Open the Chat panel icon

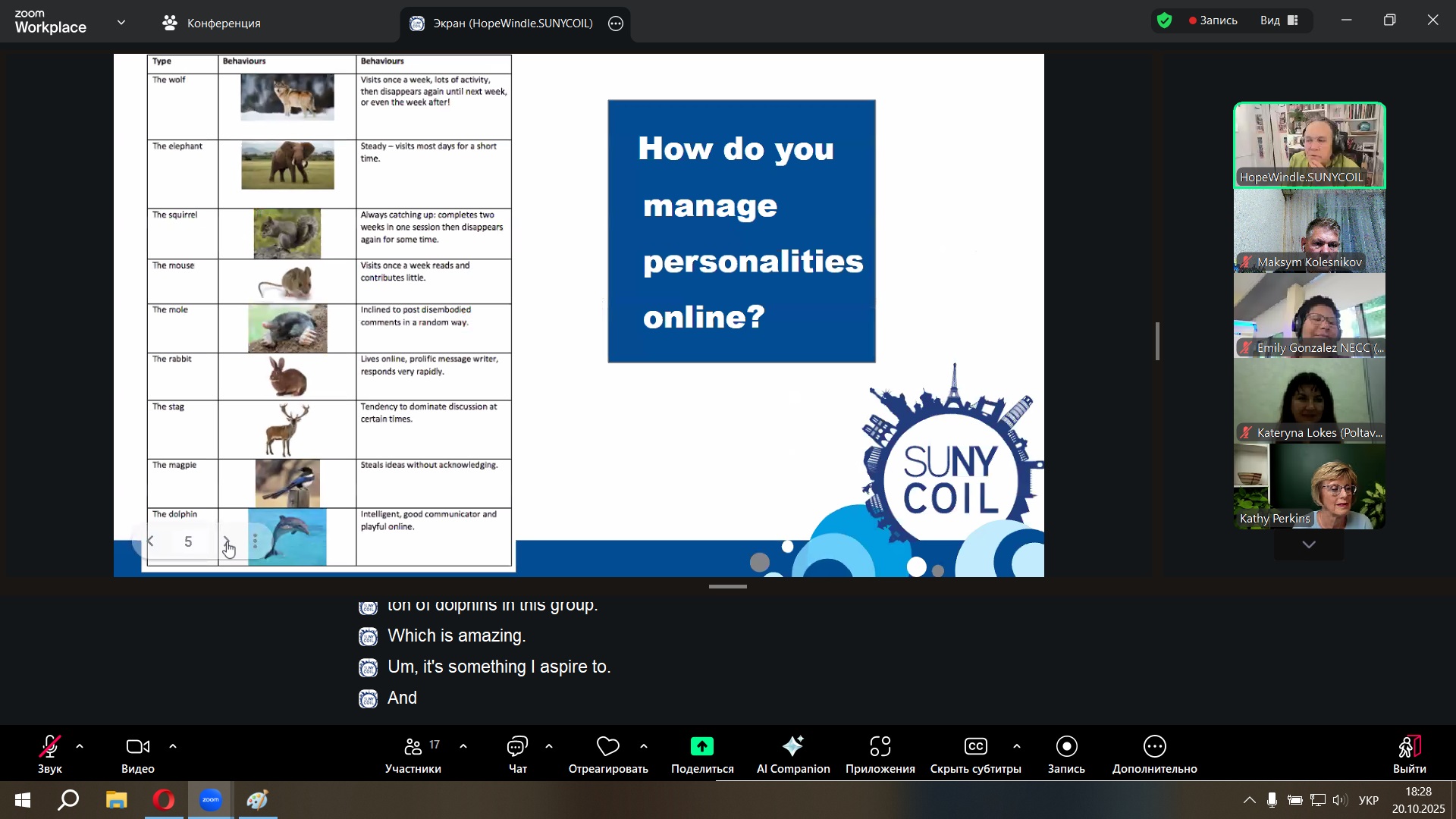click(517, 748)
